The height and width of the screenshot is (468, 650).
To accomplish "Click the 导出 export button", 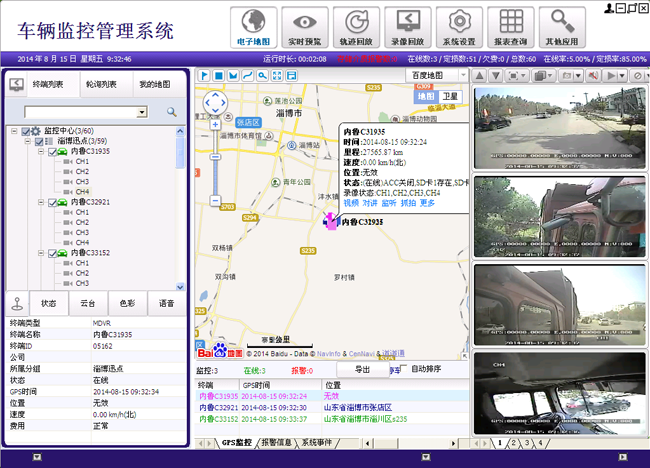I will coord(363,369).
